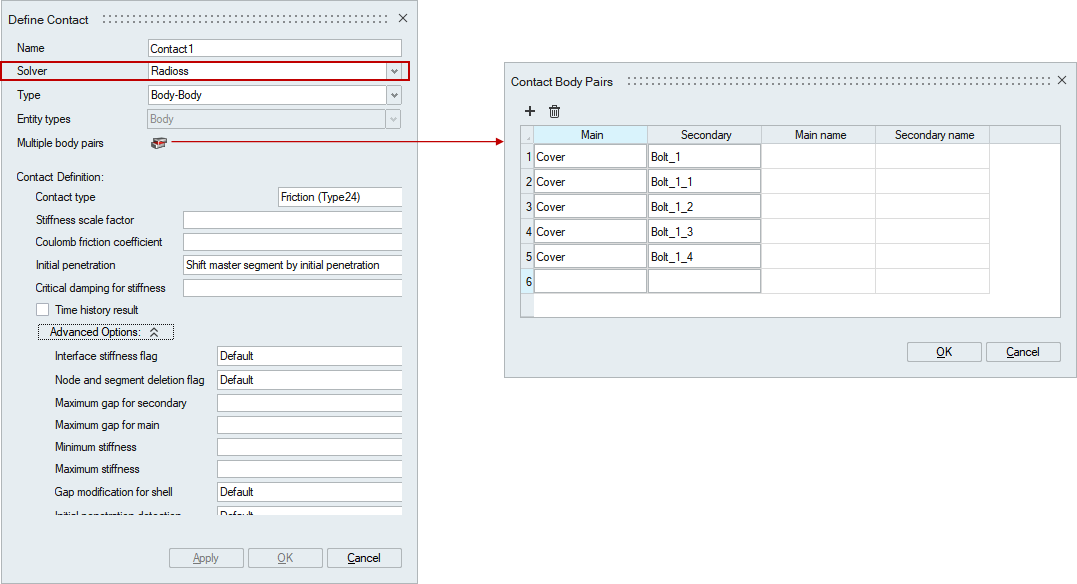Open the Interface stiffness flag Default field
The width and height of the screenshot is (1077, 584).
(x=309, y=356)
